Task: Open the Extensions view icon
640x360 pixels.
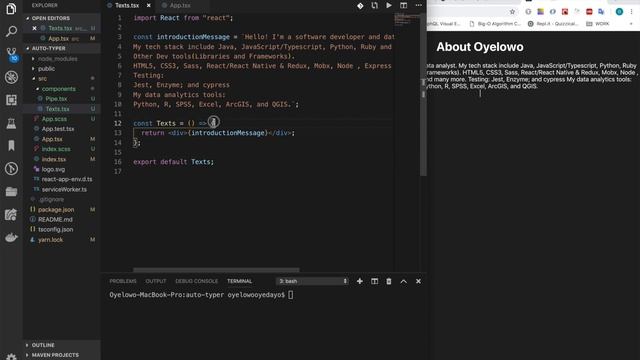Action: (x=11, y=100)
